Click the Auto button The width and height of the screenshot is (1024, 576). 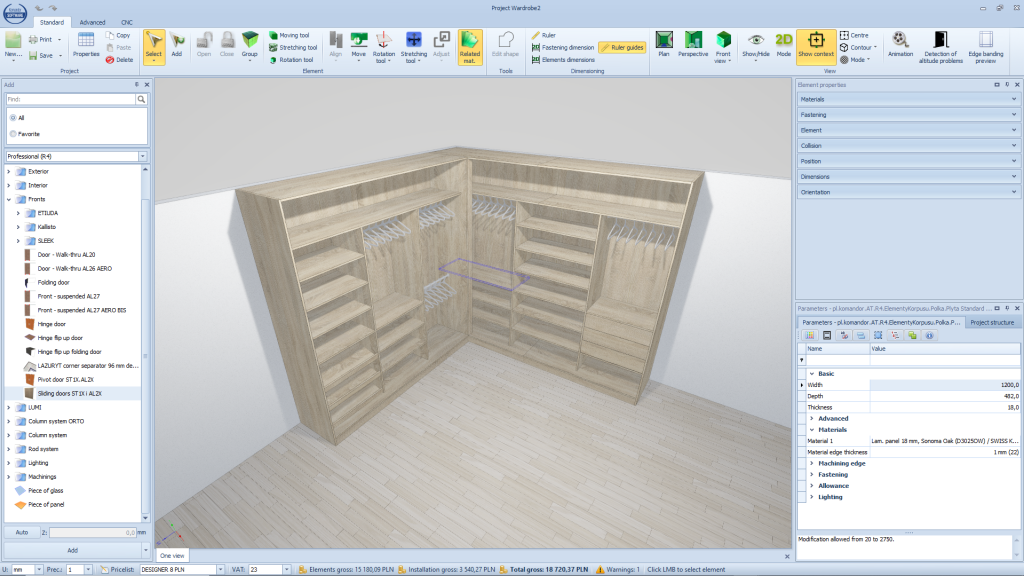[22, 532]
